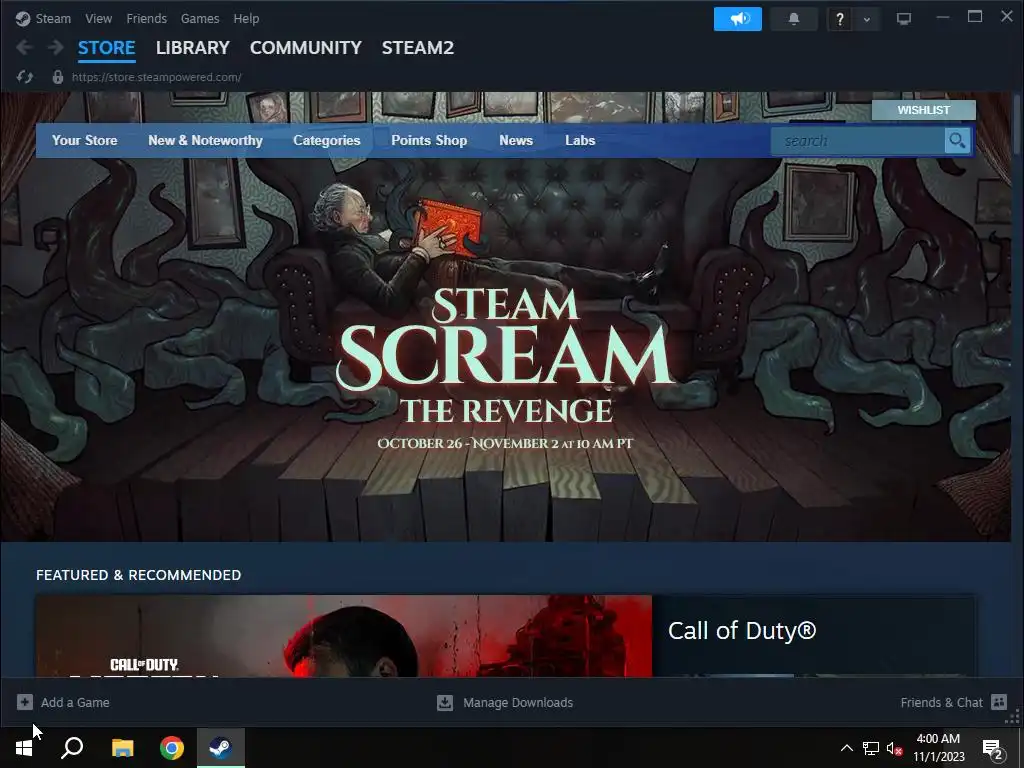Viewport: 1024px width, 768px height.
Task: Go forward with the right arrow
Action: click(x=56, y=48)
